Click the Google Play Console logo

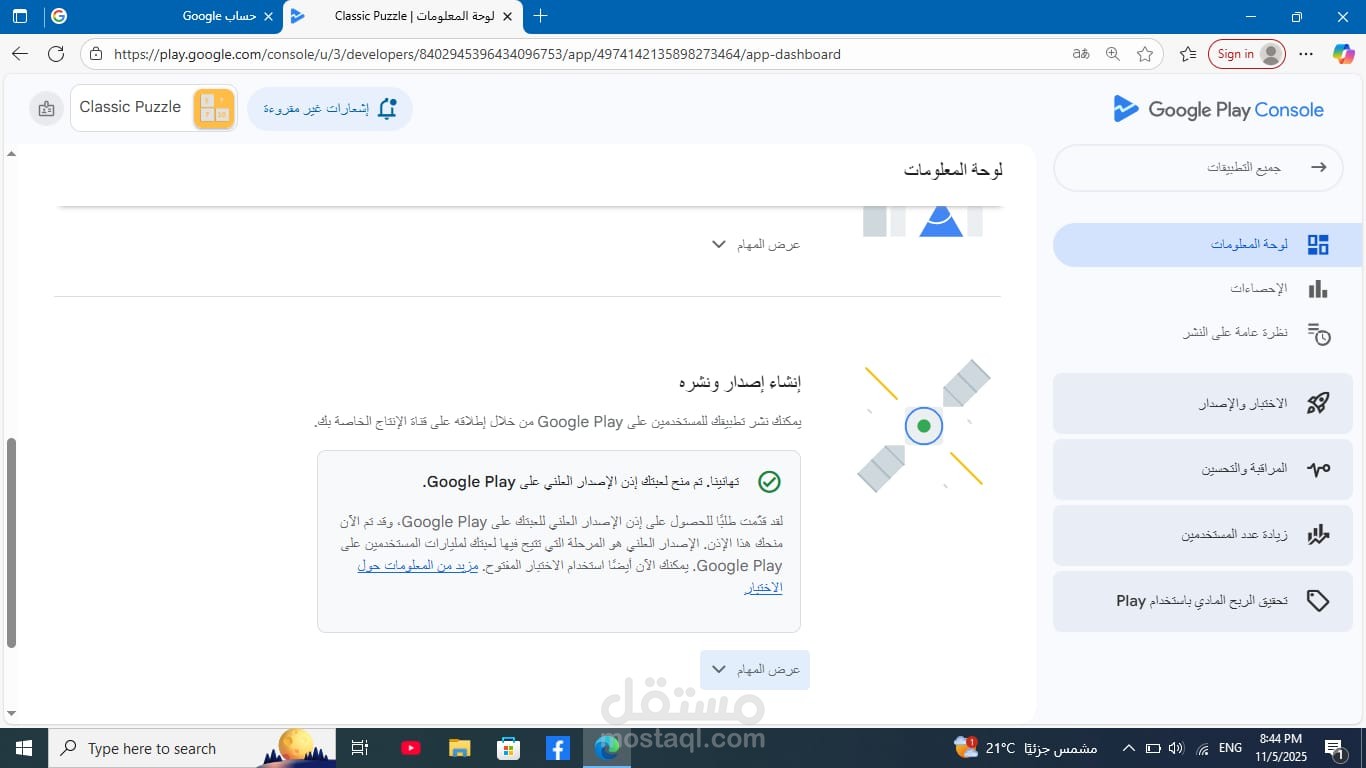[x=1218, y=110]
